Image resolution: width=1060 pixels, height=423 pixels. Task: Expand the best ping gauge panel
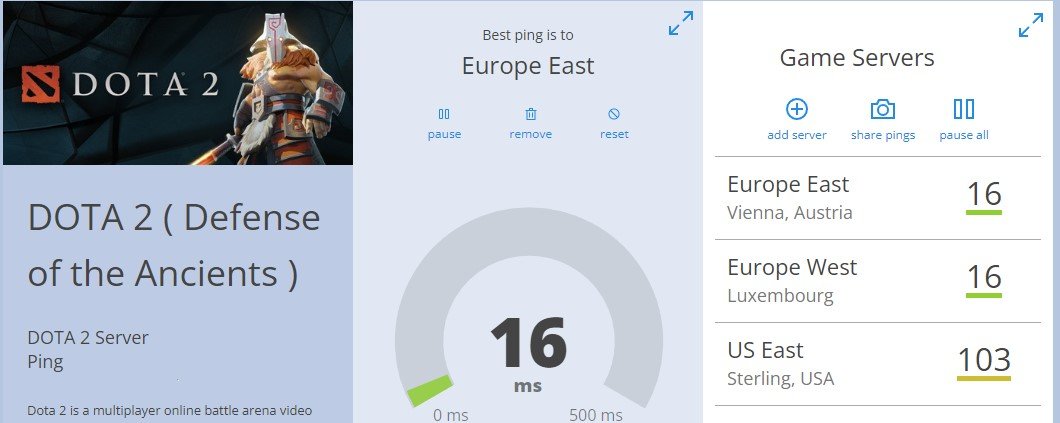[681, 24]
